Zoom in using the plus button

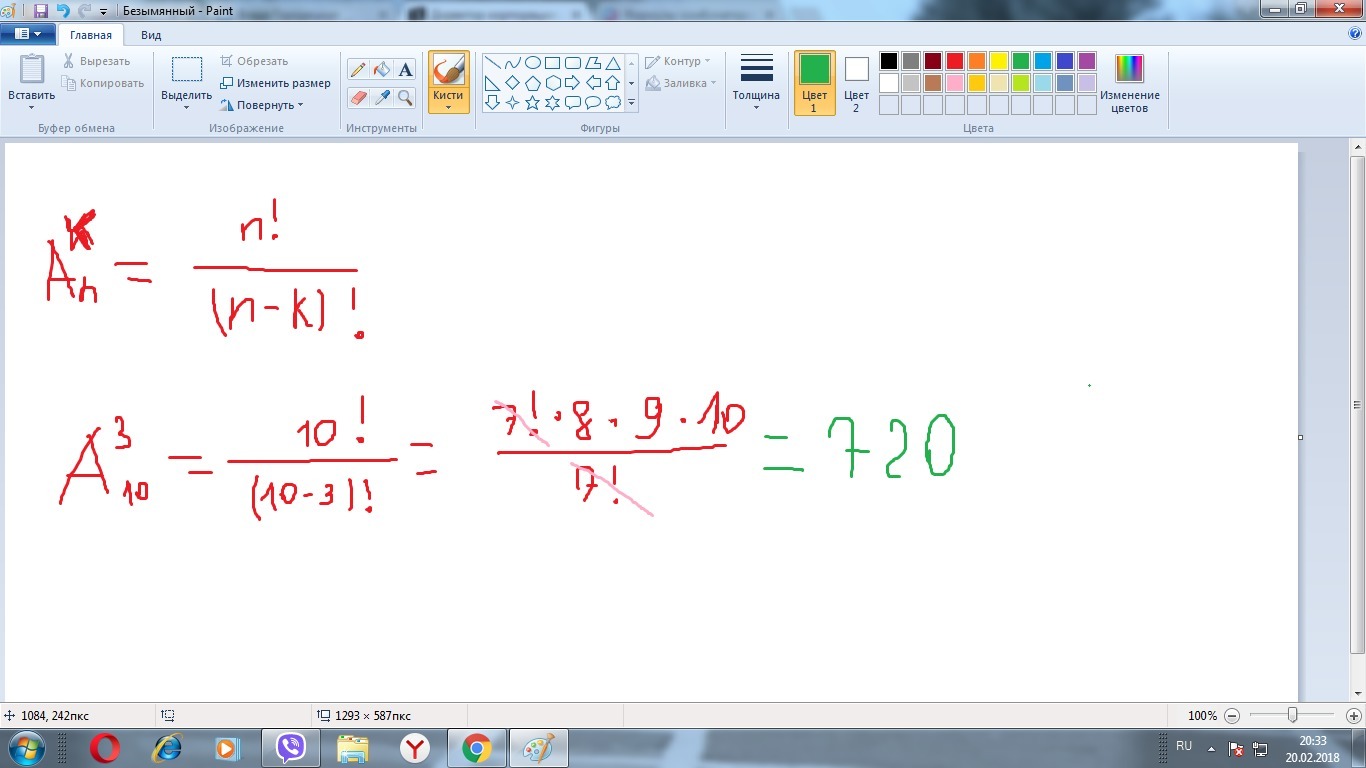pos(1354,716)
